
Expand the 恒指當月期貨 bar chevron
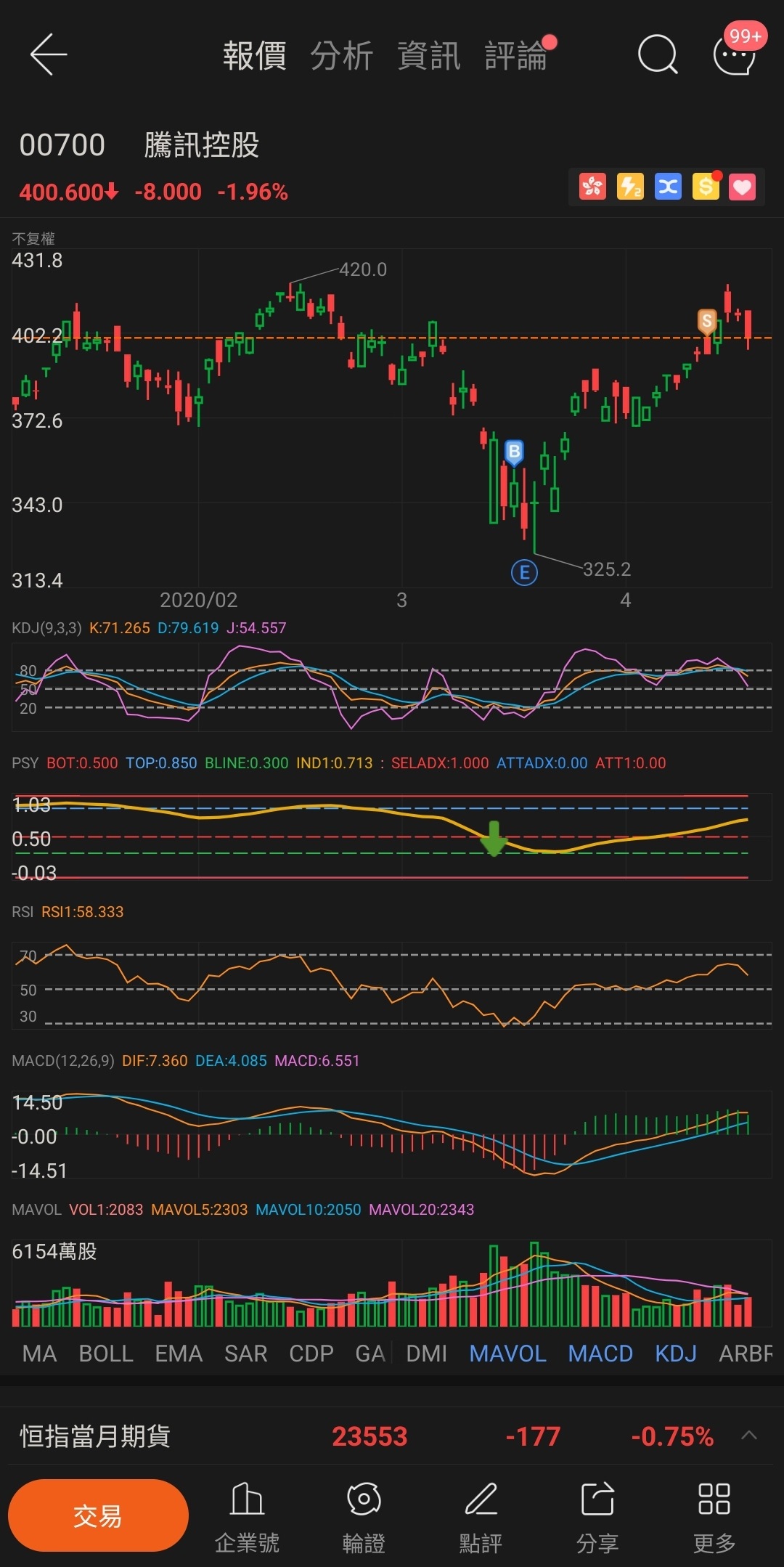tap(749, 1436)
